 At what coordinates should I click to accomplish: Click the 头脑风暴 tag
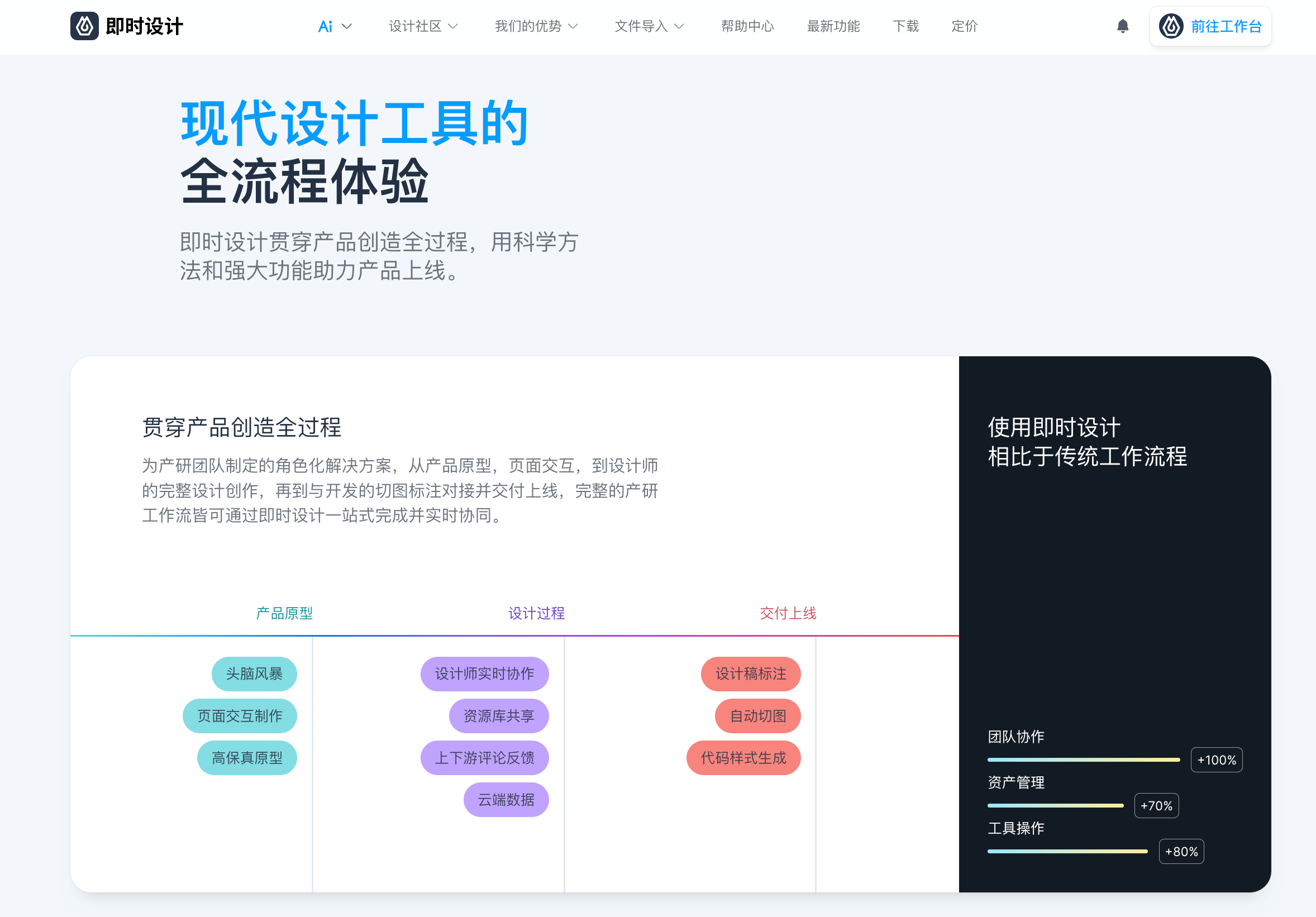pos(255,674)
